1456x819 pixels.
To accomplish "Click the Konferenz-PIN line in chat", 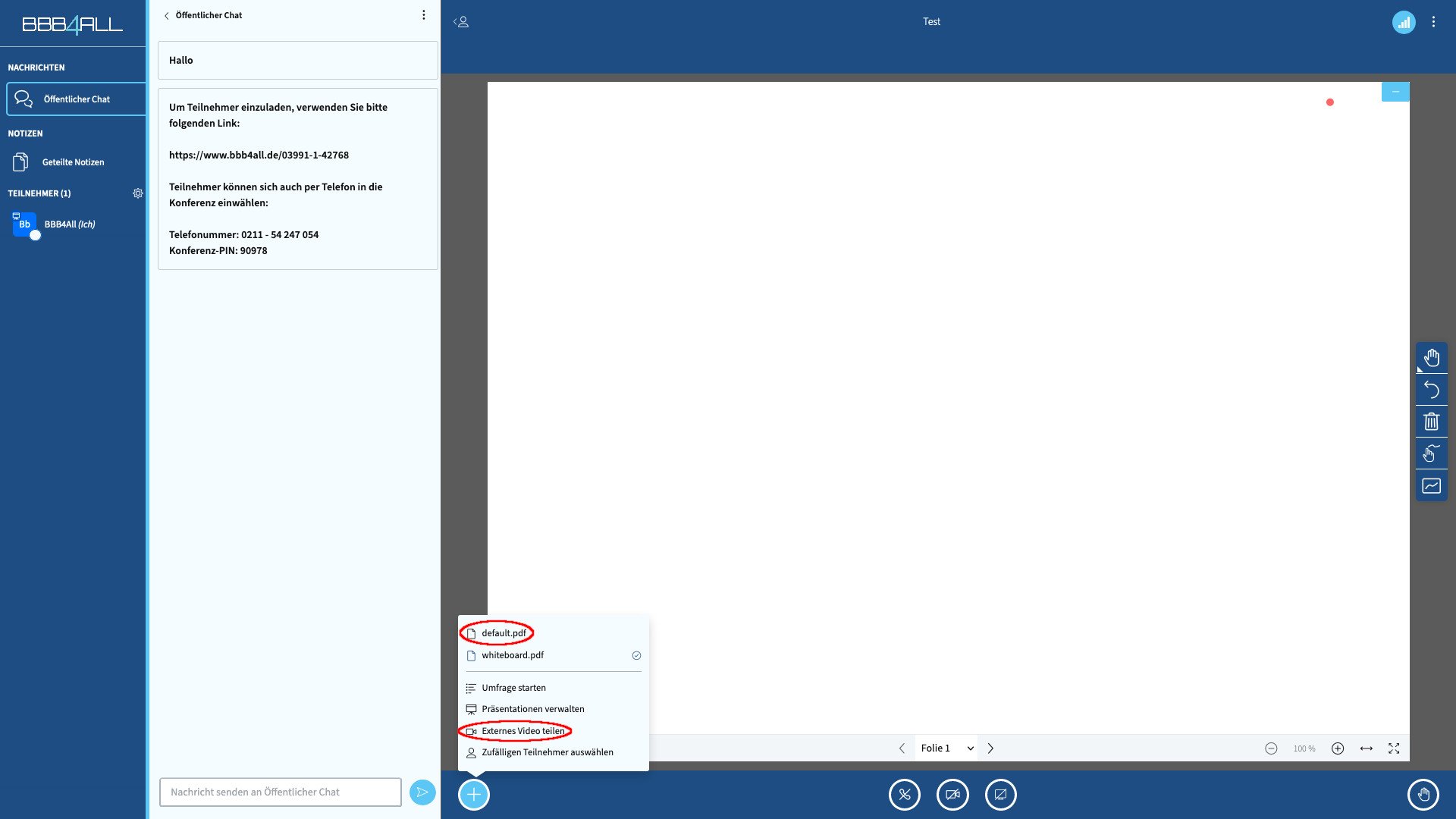I will [218, 251].
